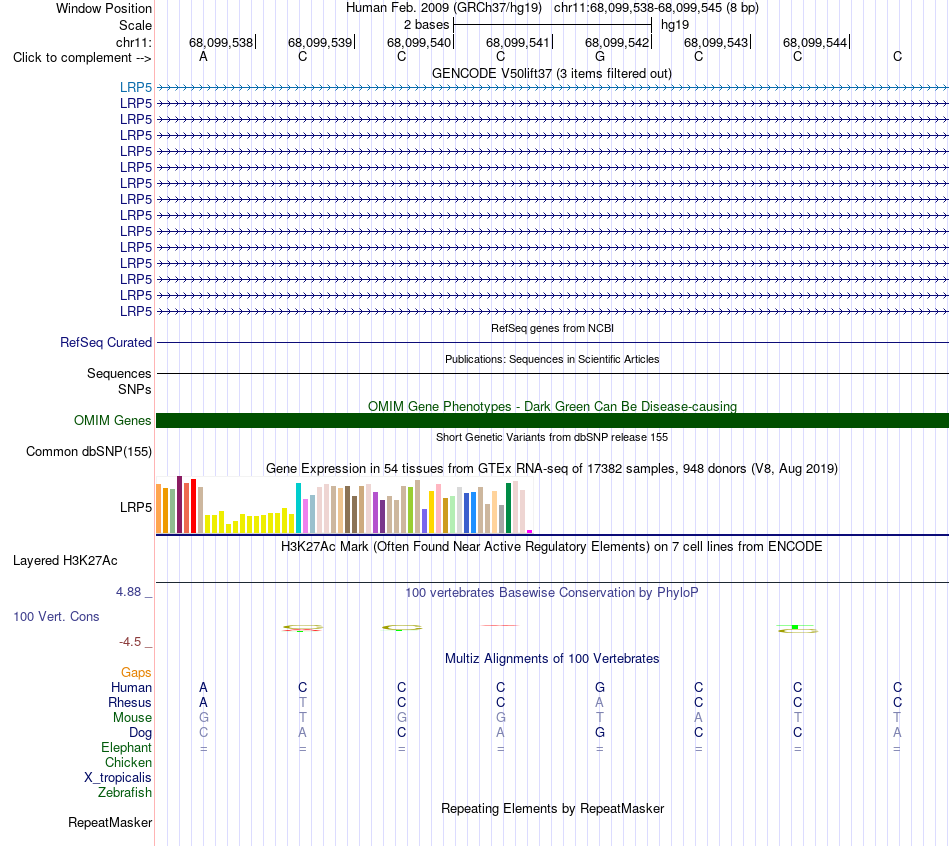This screenshot has width=950, height=846.
Task: Open 'GENCODE V50lift37 (3 items filtered out)' track title
Action: coord(552,73)
